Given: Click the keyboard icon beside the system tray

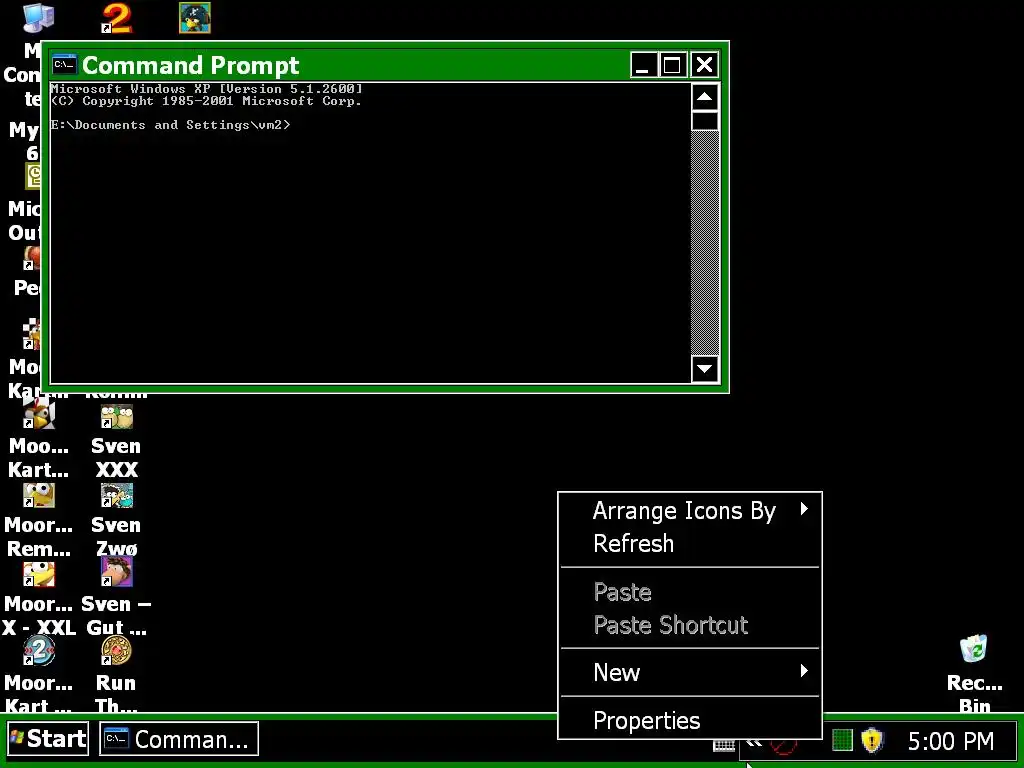Looking at the screenshot, I should [x=724, y=745].
